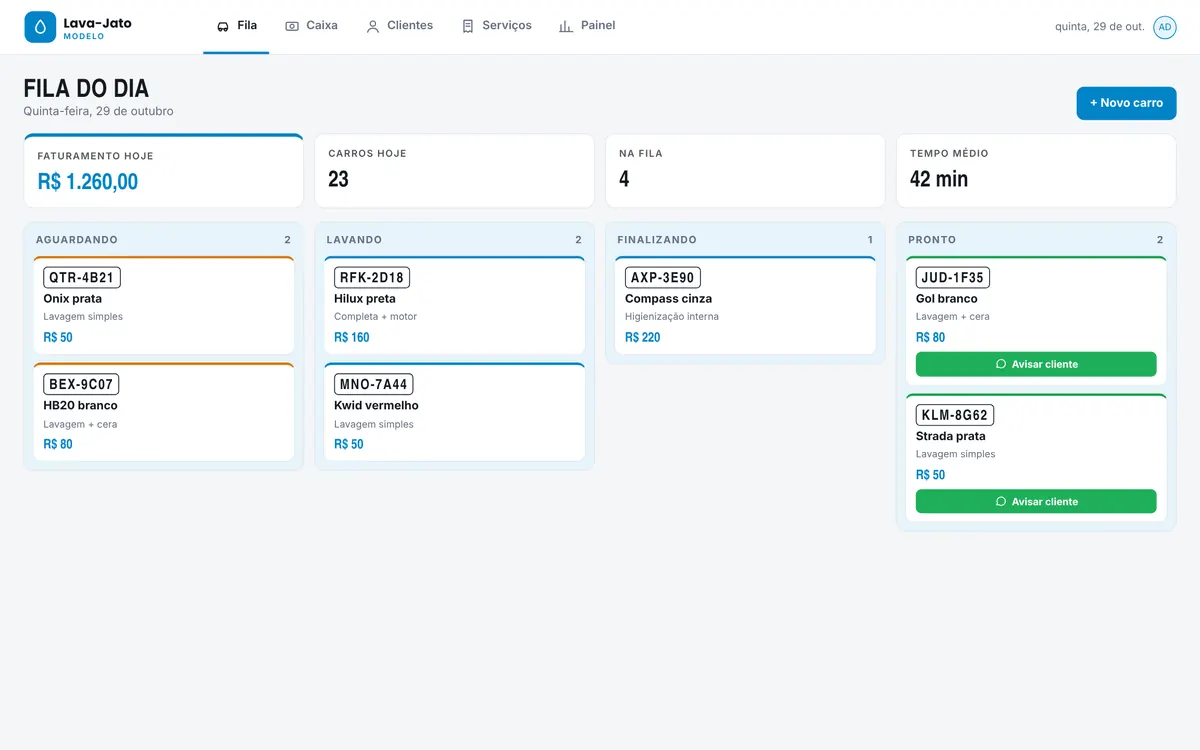The width and height of the screenshot is (1200, 750).
Task: Click the Faturamento value R$ 1.260,00
Action: pyautogui.click(x=88, y=182)
